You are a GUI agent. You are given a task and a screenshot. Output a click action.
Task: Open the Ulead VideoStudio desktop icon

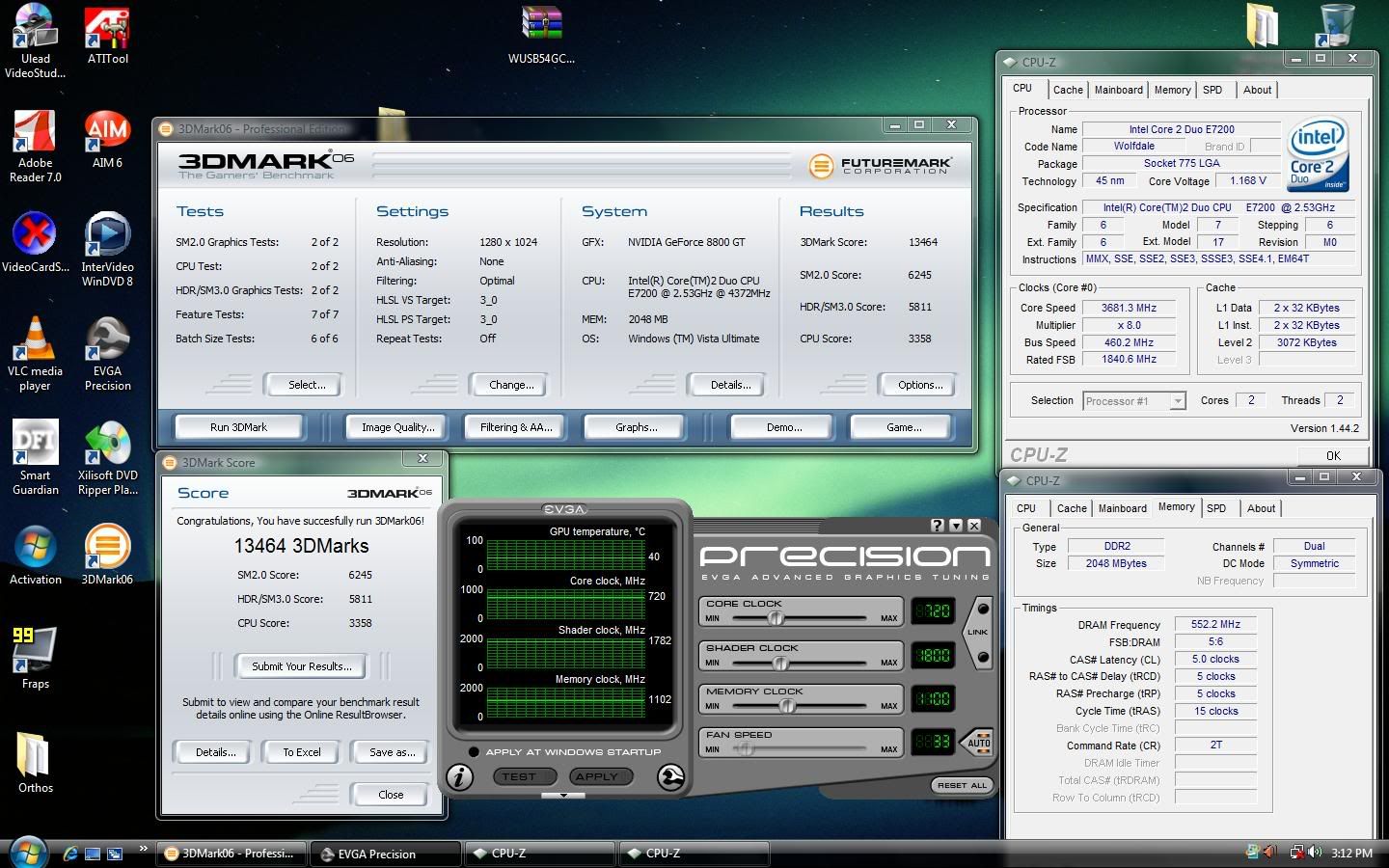pos(35,41)
